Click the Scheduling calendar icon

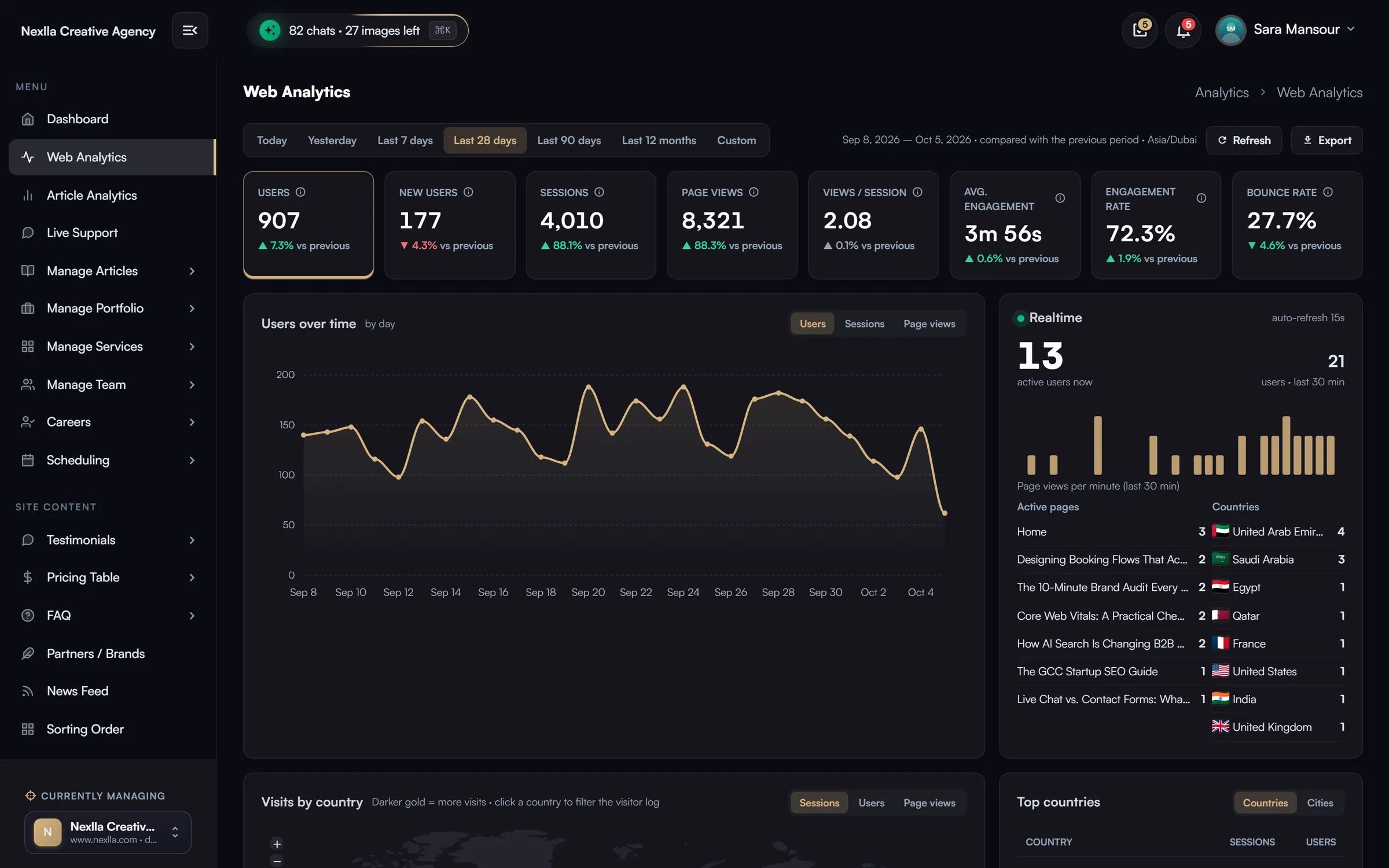click(28, 460)
